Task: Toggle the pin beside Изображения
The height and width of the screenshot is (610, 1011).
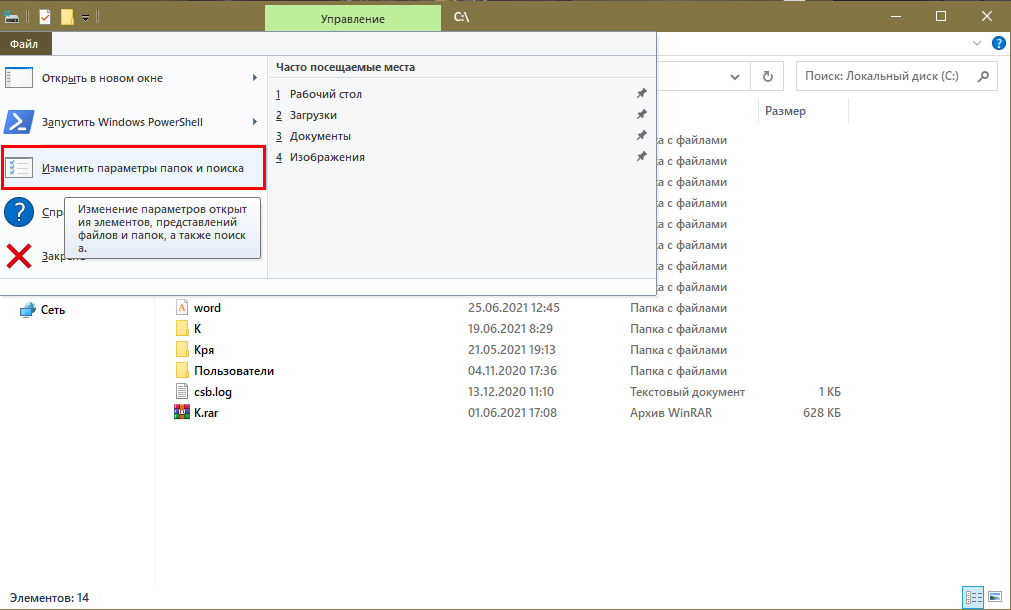Action: pyautogui.click(x=641, y=157)
